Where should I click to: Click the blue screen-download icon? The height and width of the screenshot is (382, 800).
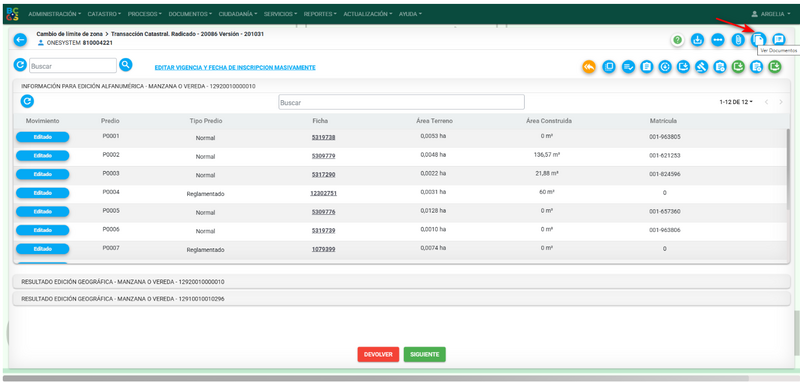click(683, 66)
